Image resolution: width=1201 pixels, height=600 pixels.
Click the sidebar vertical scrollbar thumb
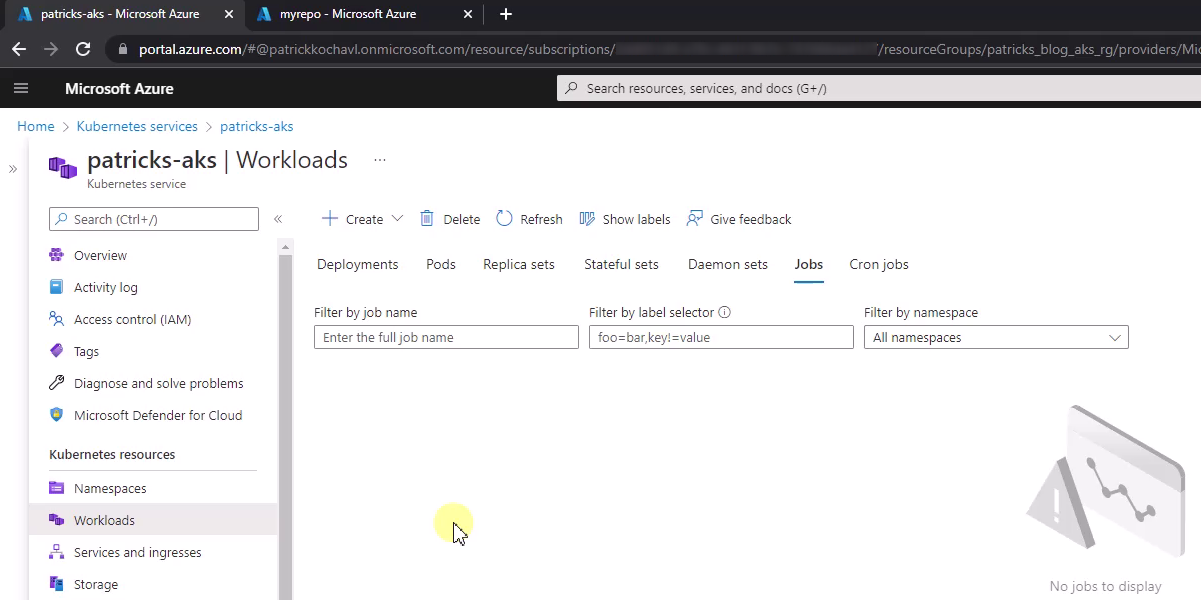[286, 426]
